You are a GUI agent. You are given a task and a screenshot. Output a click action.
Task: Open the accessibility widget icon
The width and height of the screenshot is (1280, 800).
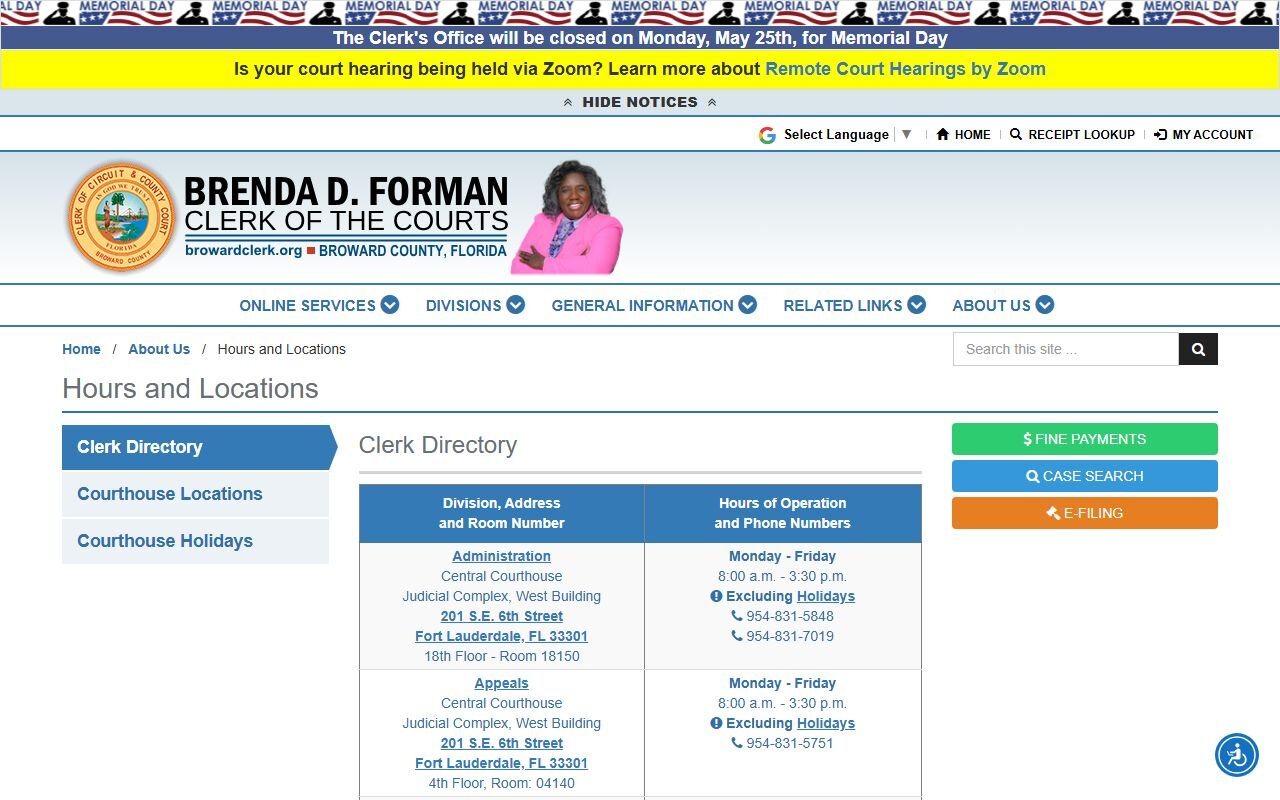(1237, 755)
